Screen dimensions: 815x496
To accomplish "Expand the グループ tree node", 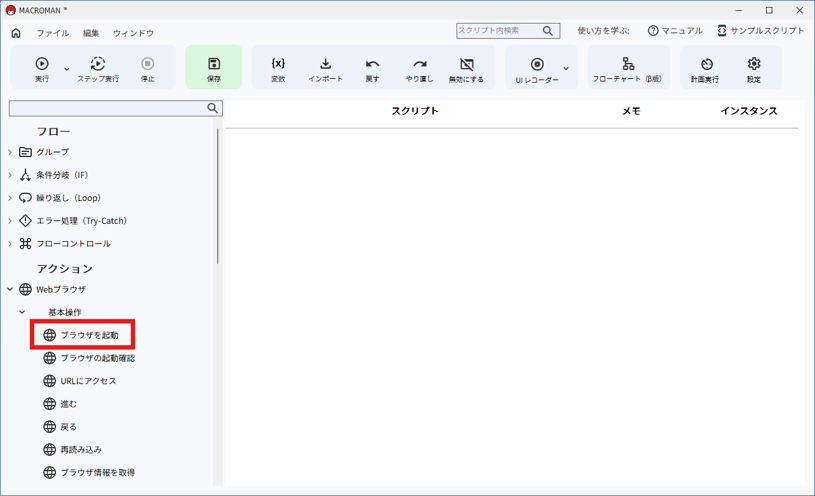I will point(10,152).
